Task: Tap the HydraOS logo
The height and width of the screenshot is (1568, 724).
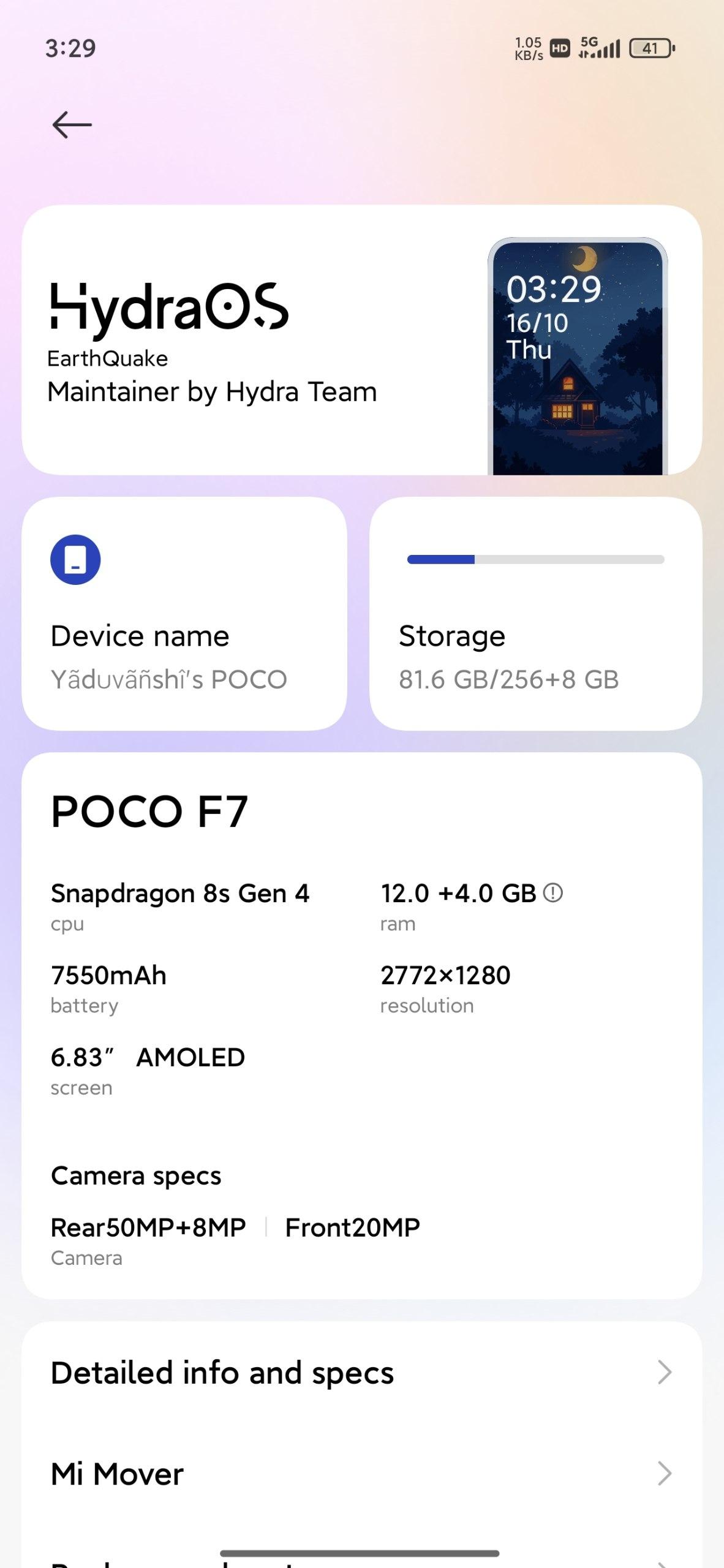Action: tap(168, 308)
